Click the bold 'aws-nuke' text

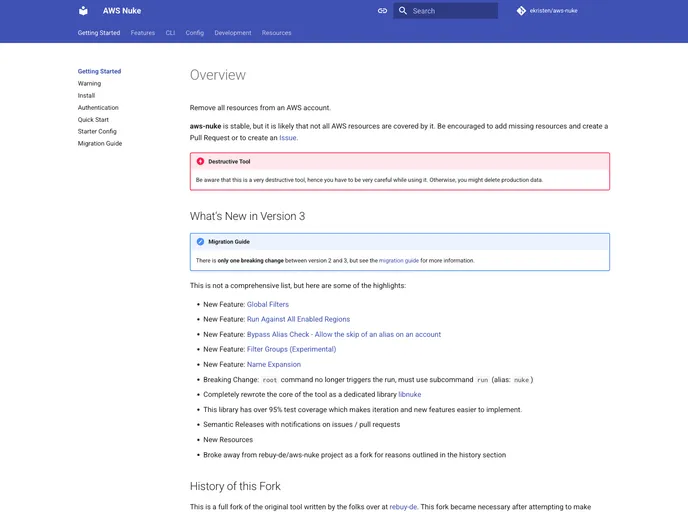pos(205,126)
